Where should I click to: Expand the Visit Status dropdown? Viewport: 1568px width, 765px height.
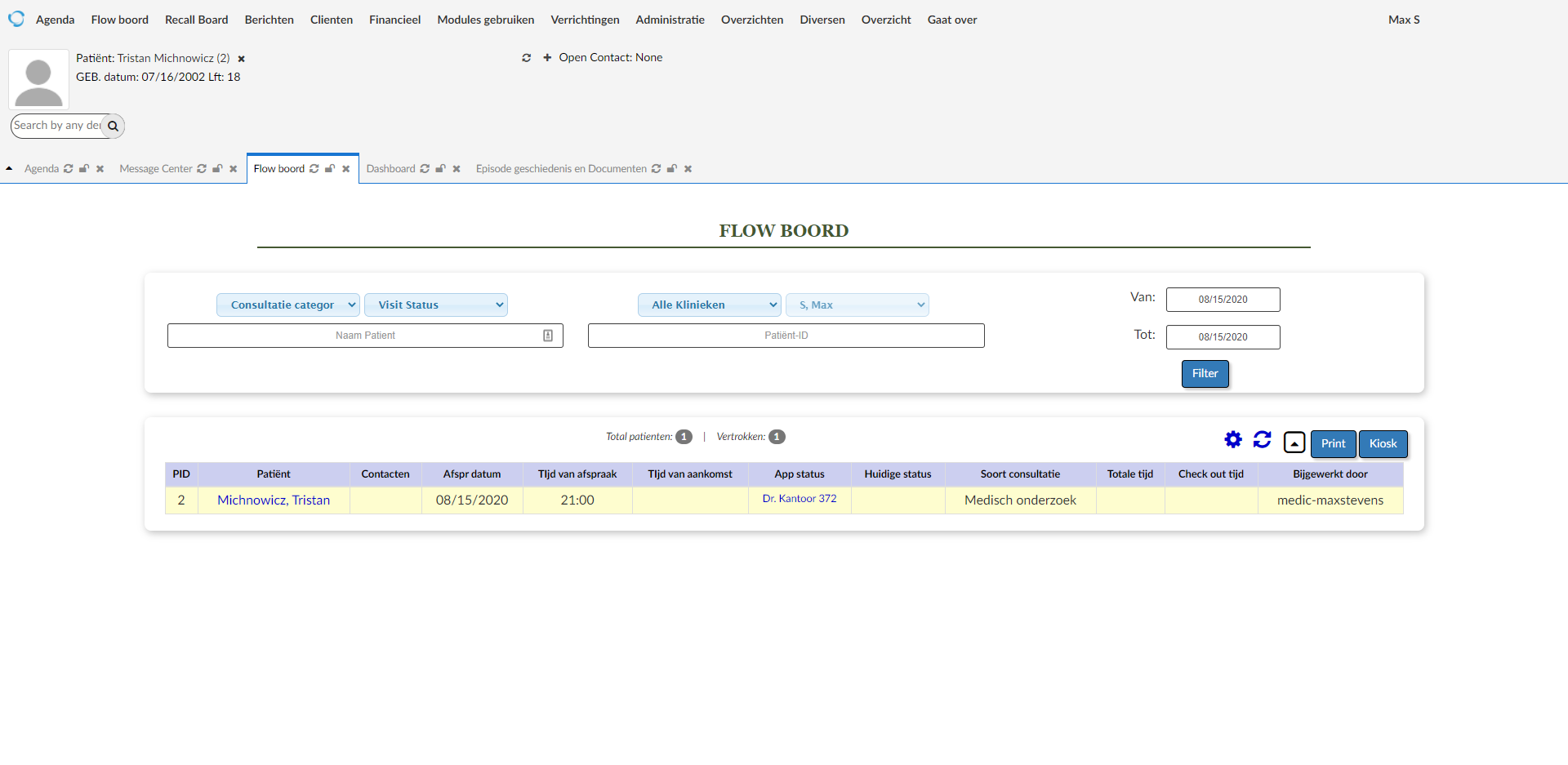tap(435, 305)
